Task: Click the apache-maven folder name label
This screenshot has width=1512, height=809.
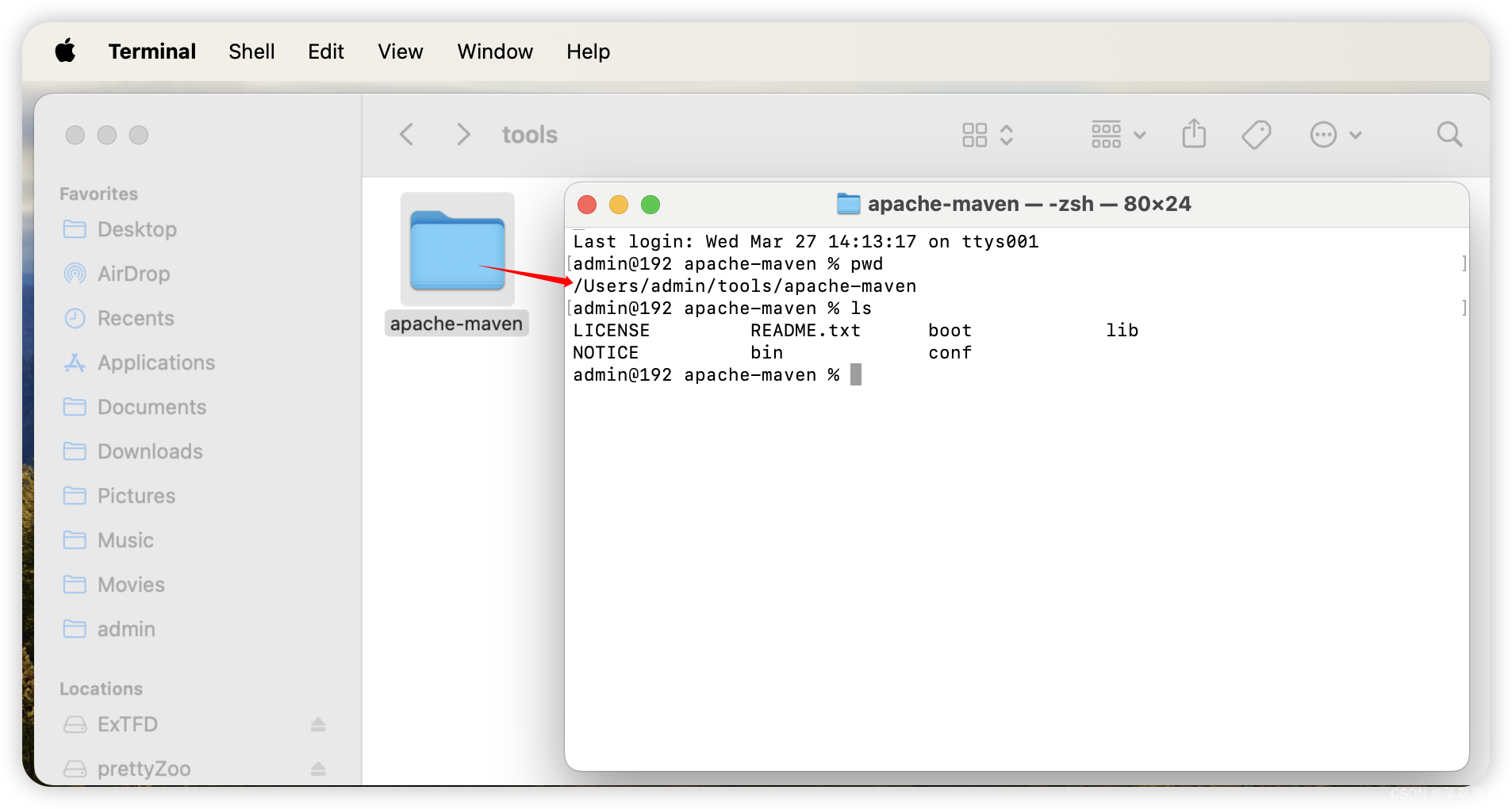Action: tap(456, 324)
